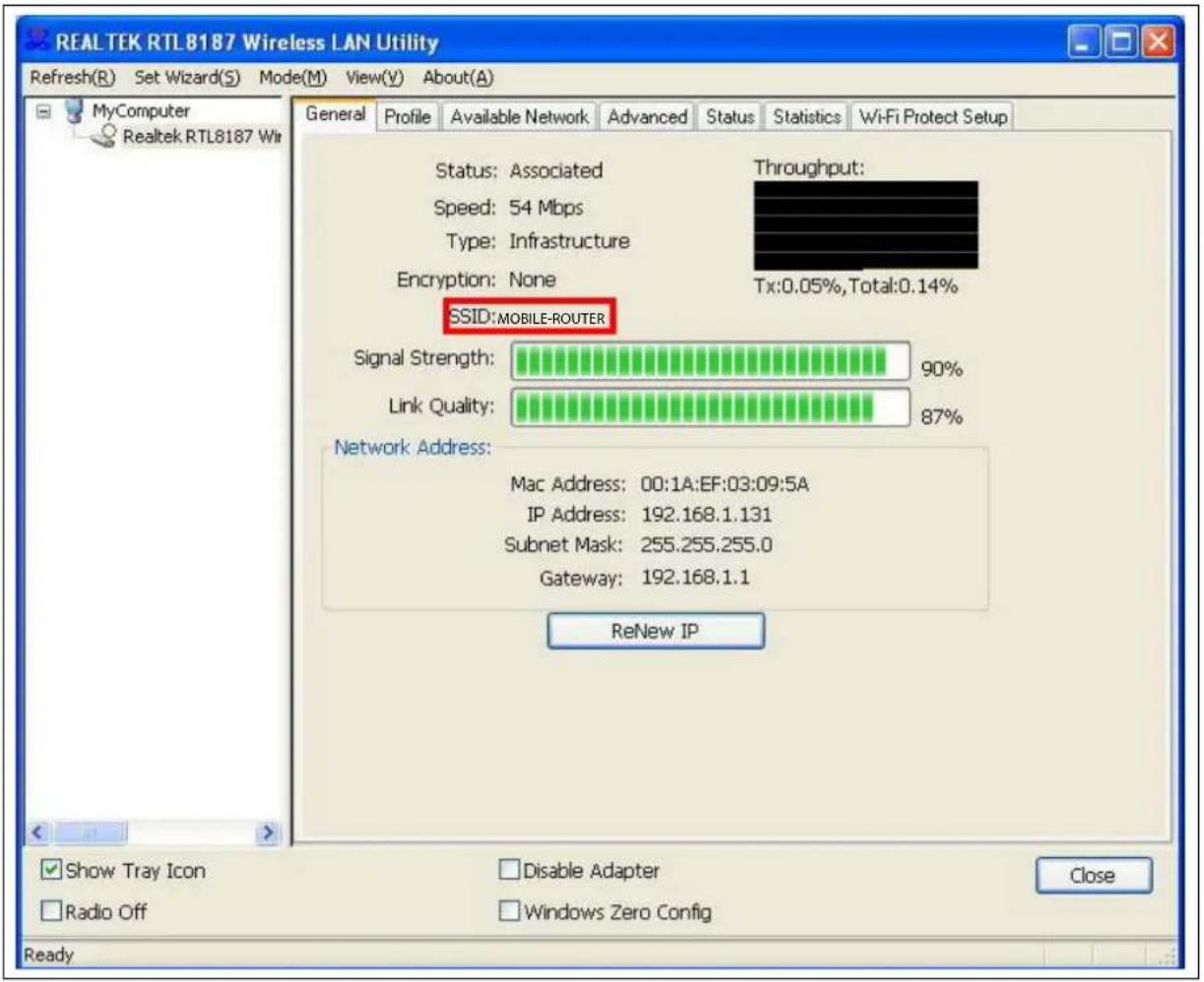
Task: Click the ReNew IP button
Action: coord(656,632)
